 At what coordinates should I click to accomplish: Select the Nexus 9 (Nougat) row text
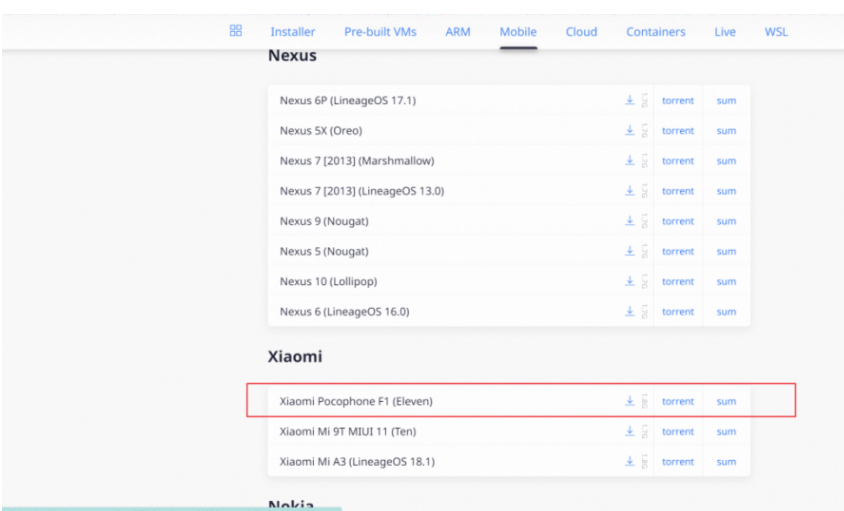(x=324, y=221)
